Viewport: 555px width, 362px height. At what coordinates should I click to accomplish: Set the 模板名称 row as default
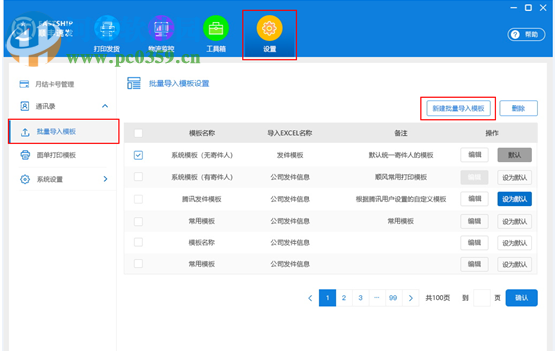[514, 243]
